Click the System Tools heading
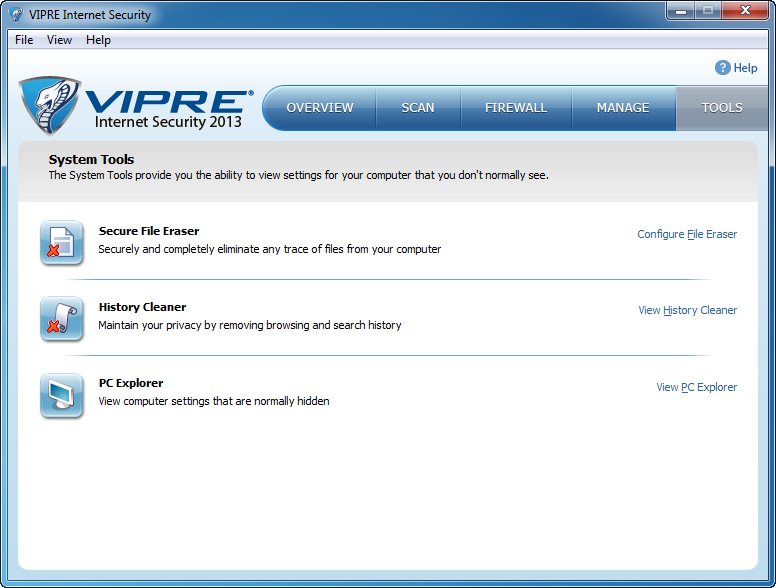Screen dimensions: 776x588 pos(91,159)
